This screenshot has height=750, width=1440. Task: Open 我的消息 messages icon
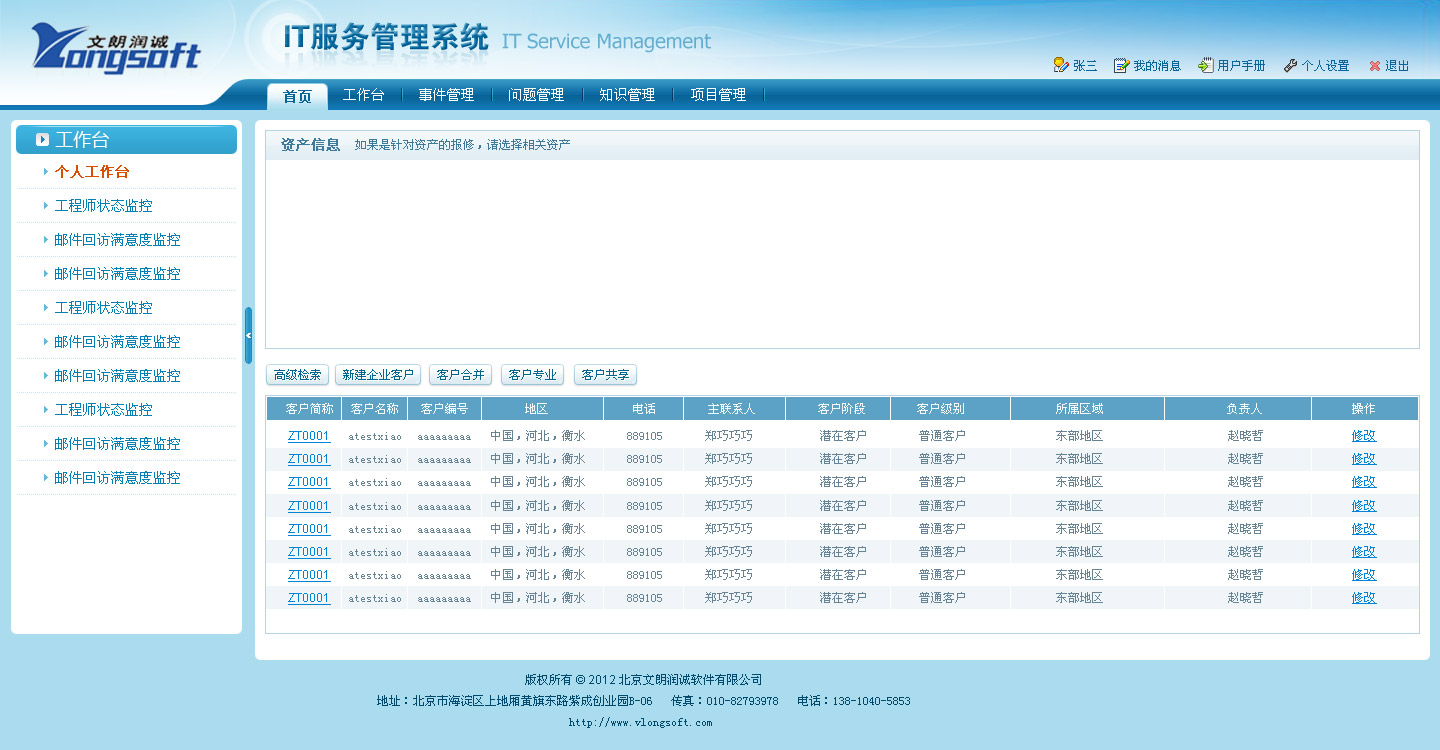[x=1121, y=65]
